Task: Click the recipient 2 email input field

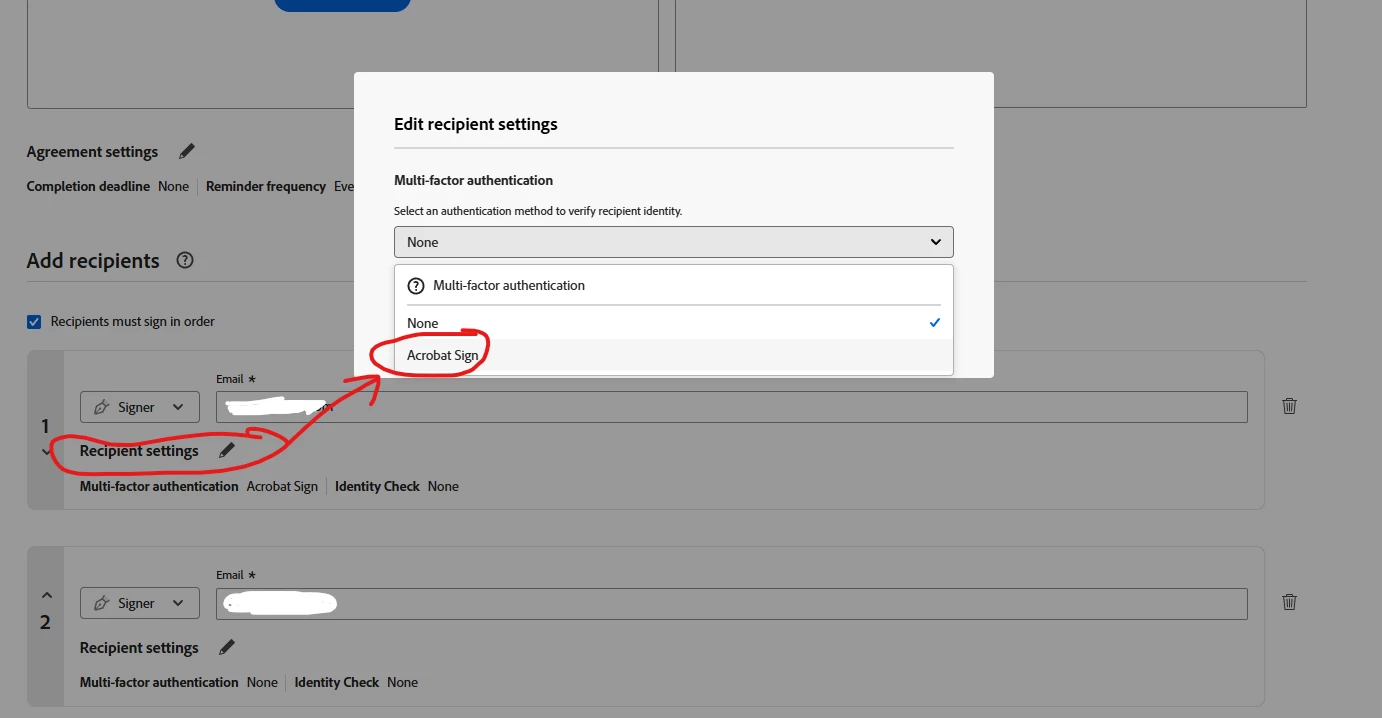Action: (732, 603)
